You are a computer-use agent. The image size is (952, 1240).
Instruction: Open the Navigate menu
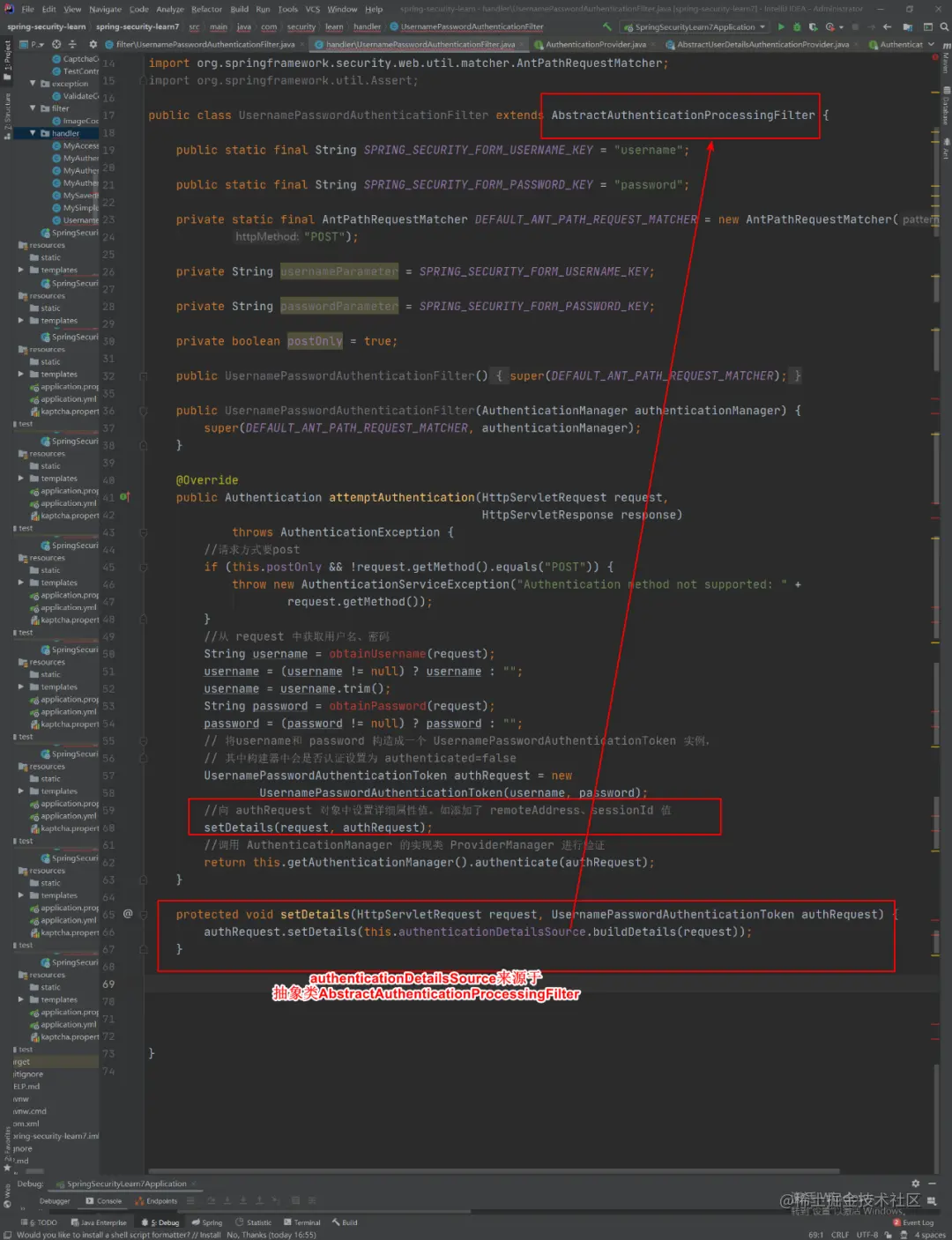(105, 9)
